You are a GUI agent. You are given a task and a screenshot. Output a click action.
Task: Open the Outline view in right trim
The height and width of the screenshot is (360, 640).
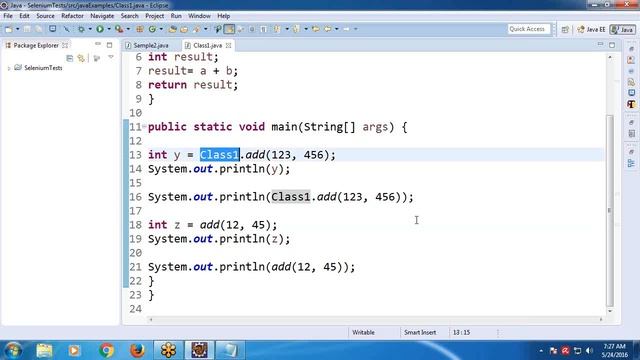coord(631,163)
